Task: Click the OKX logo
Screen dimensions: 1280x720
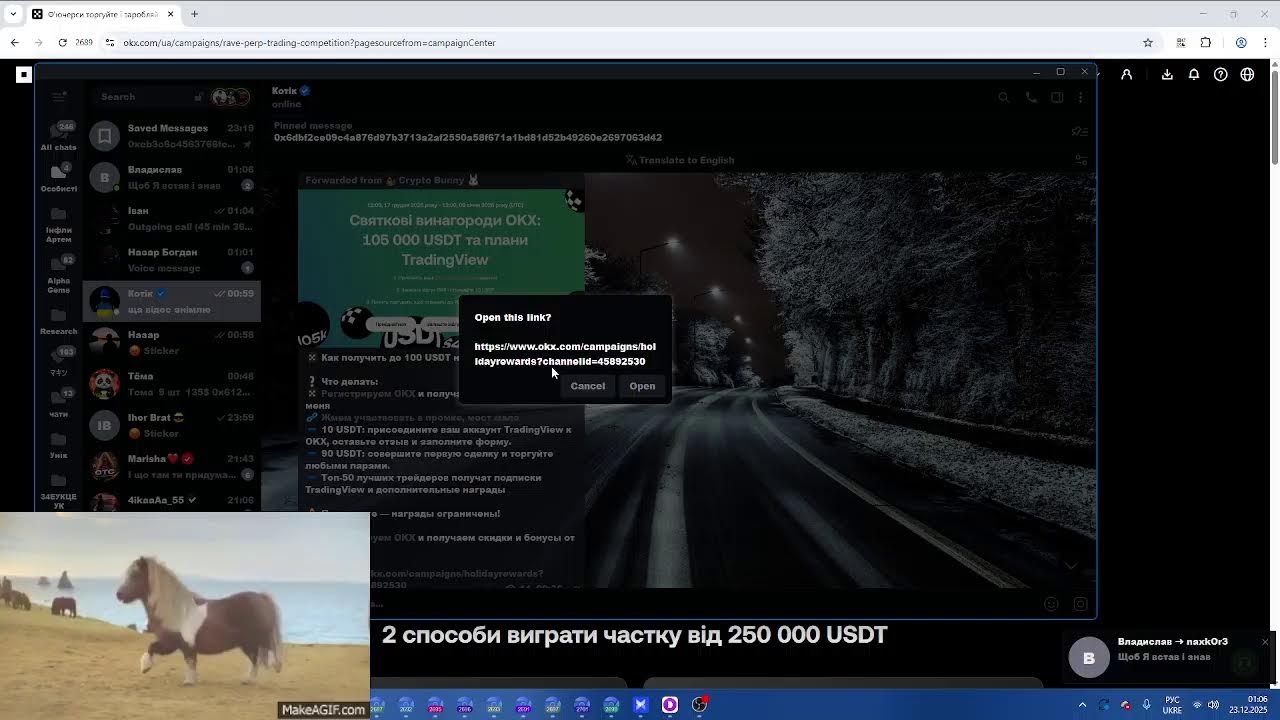Action: tap(24, 74)
